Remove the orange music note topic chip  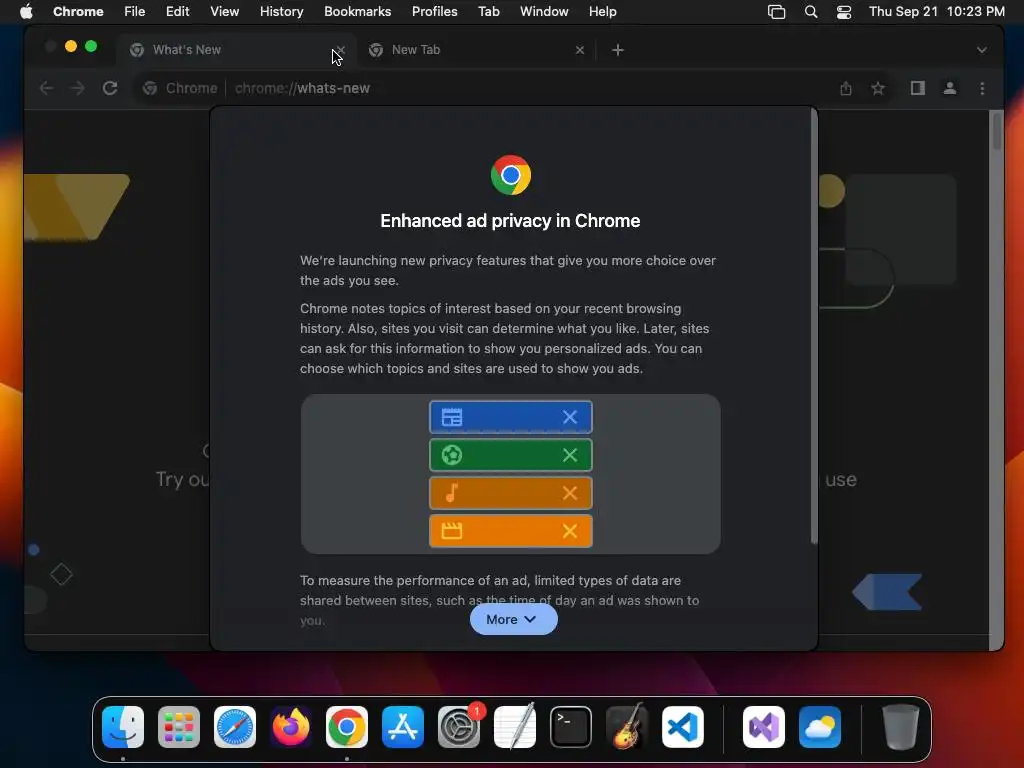point(570,493)
